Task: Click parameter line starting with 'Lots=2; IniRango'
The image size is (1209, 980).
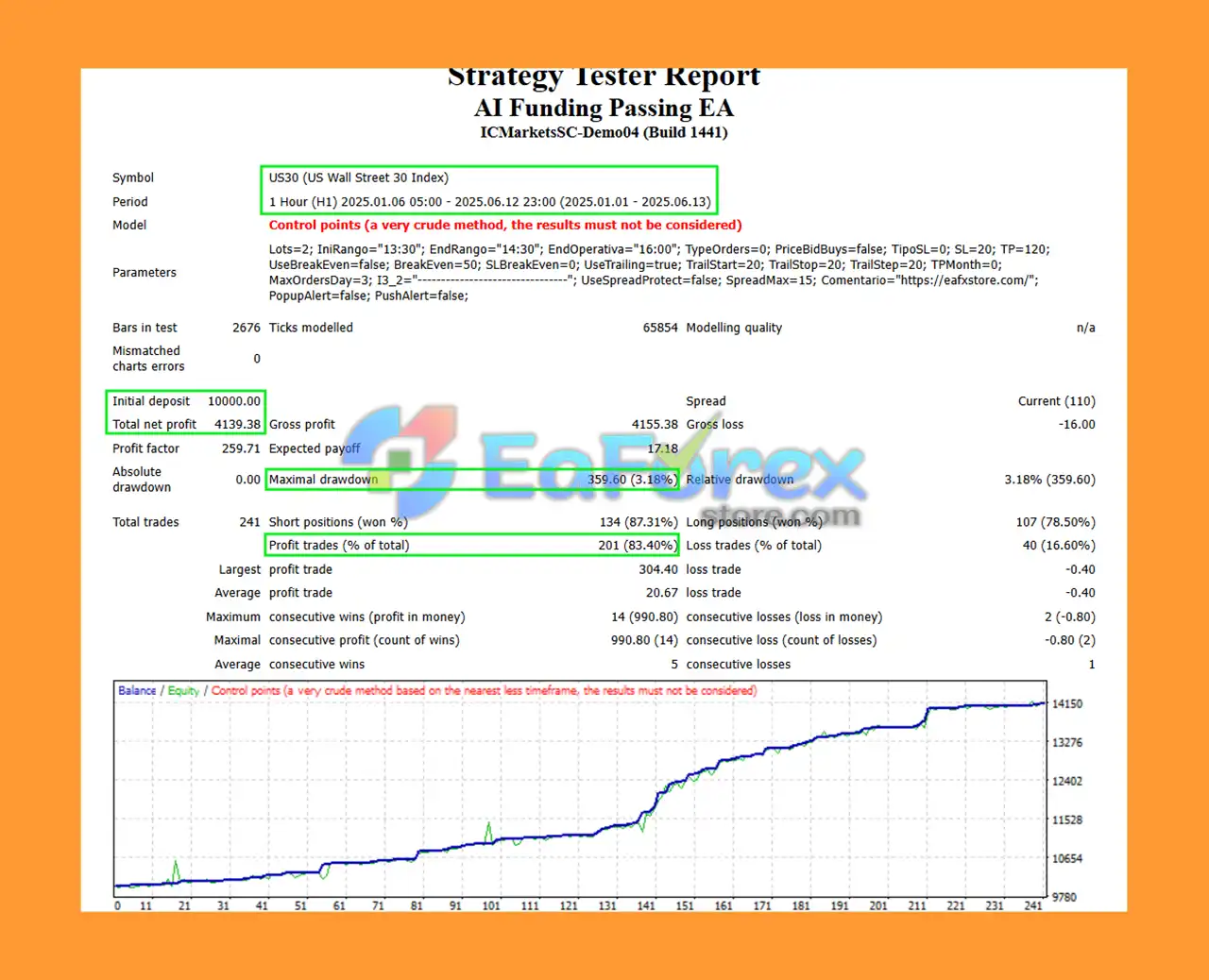Action: (659, 249)
